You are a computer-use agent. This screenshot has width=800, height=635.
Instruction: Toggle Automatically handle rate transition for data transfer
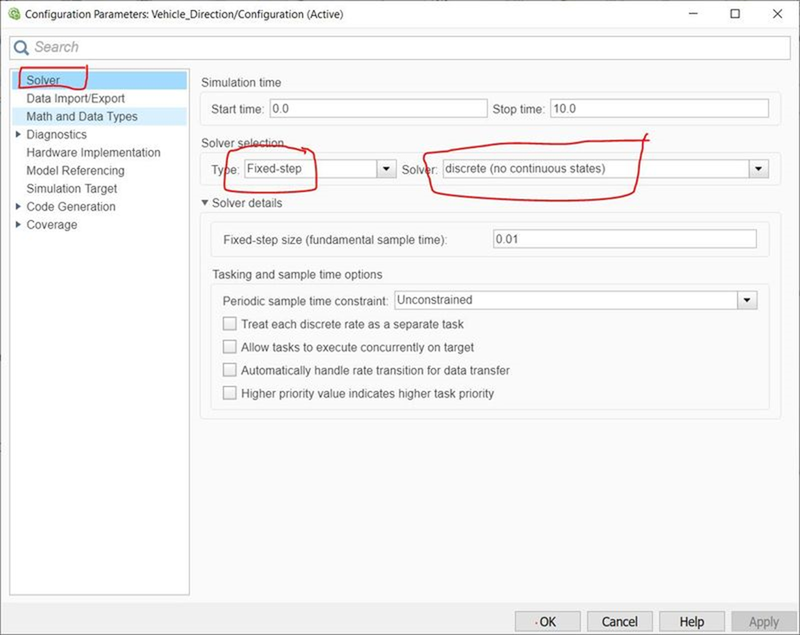coord(230,370)
